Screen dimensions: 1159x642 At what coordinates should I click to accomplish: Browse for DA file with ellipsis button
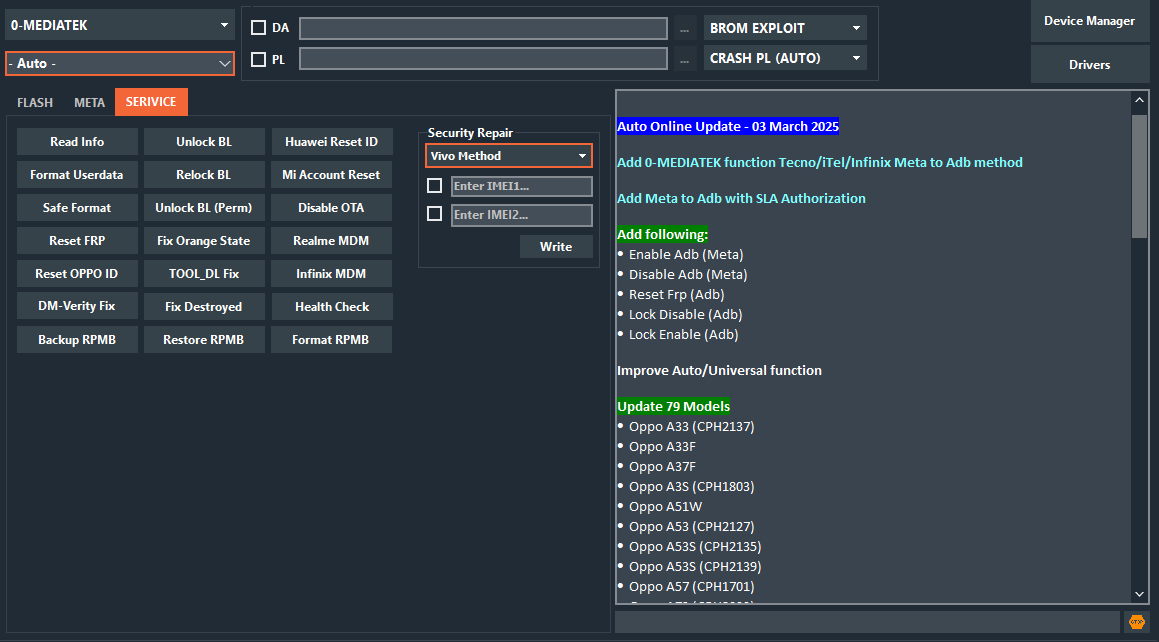point(684,29)
